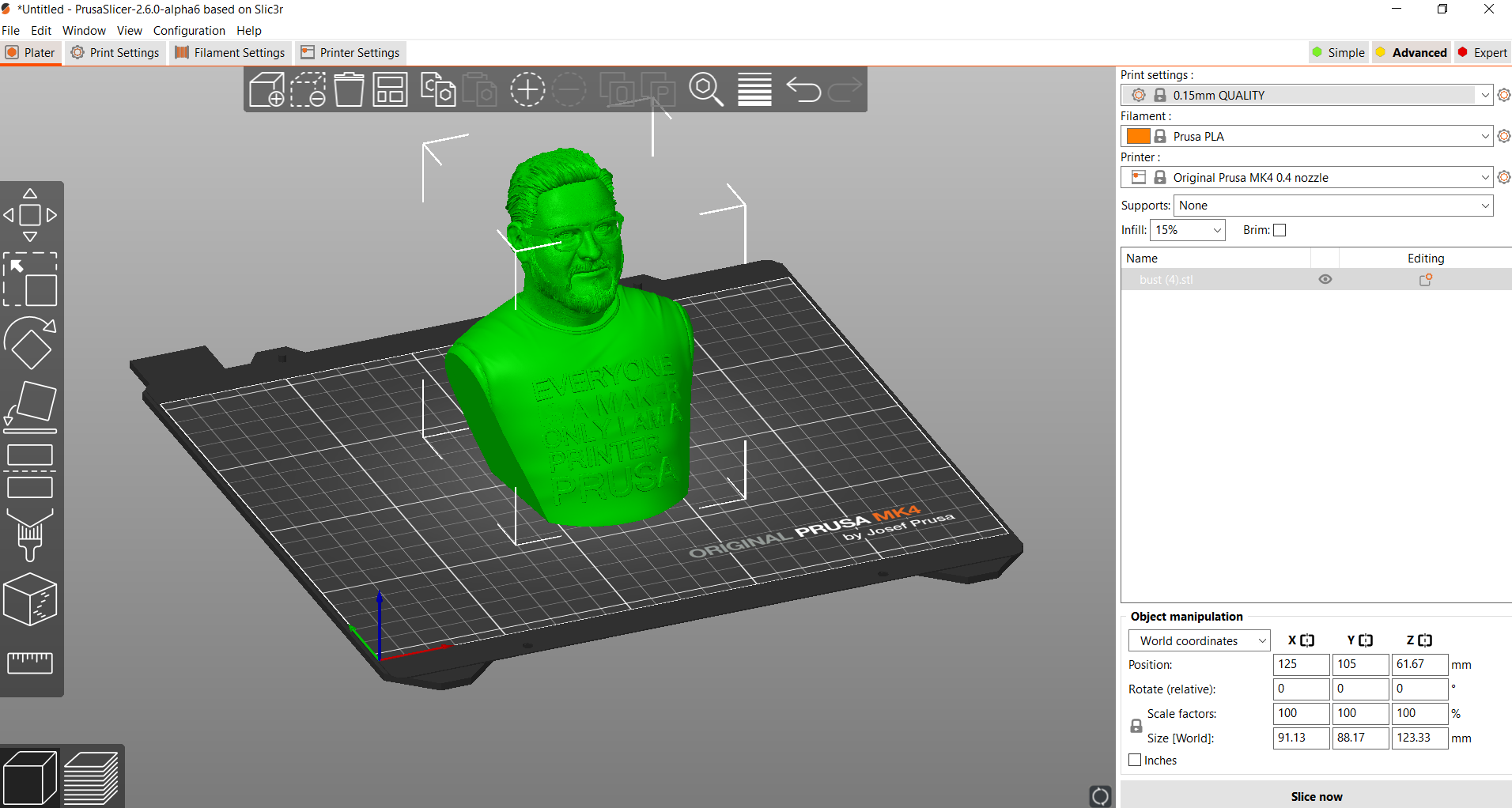Click the Paste toolbar icon
Image resolution: width=1512 pixels, height=808 pixels.
(479, 89)
